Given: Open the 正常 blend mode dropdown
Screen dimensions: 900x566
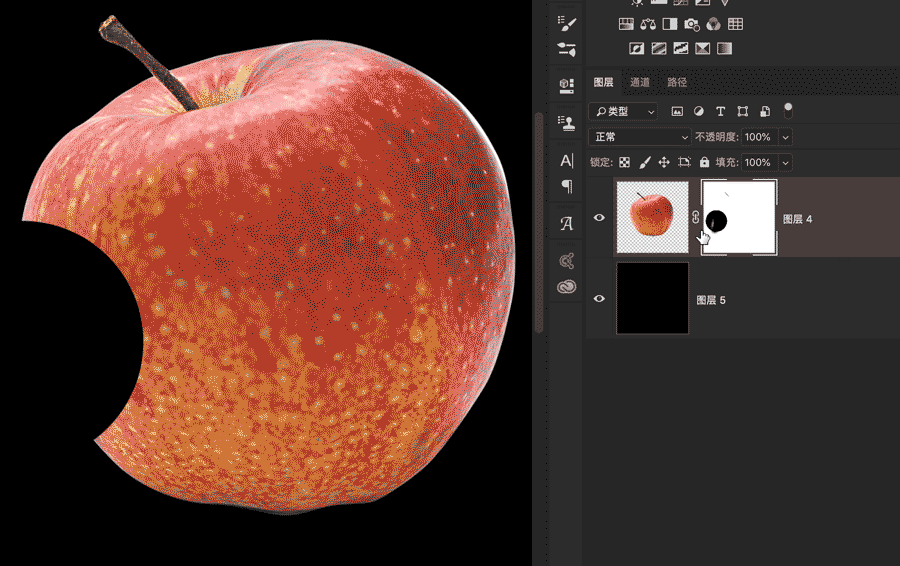Looking at the screenshot, I should point(639,137).
